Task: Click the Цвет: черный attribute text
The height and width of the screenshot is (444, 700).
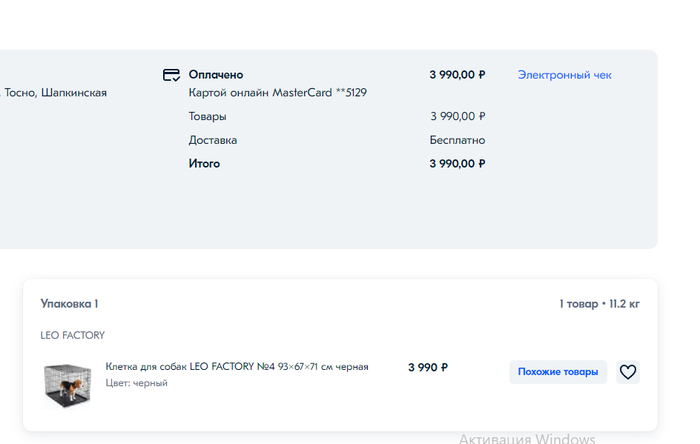Action: 137,383
